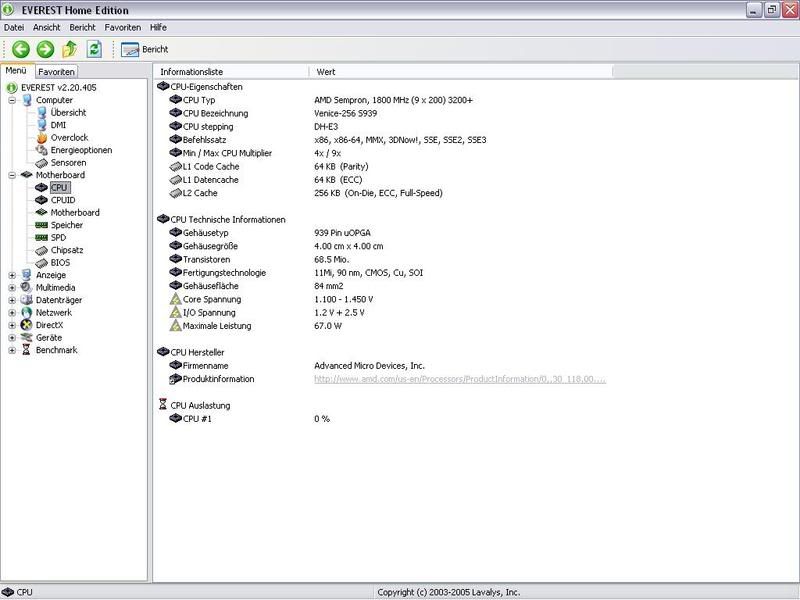Select the Maximale Leistung row
This screenshot has height=600, width=800.
point(255,326)
